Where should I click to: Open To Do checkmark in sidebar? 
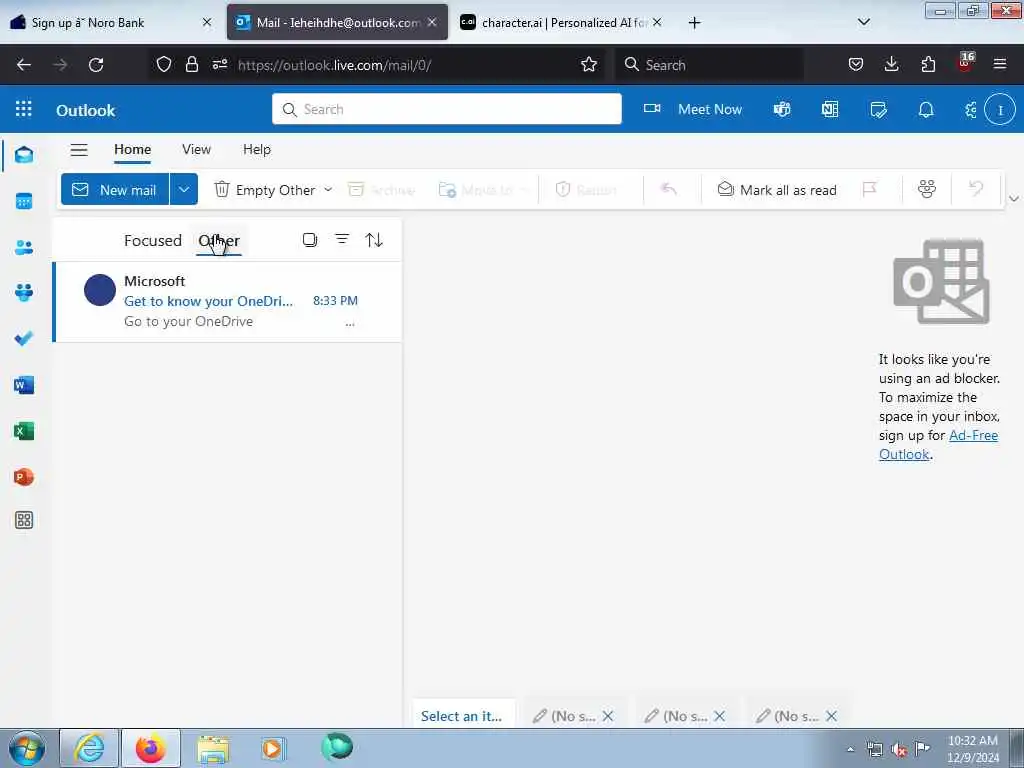(x=24, y=338)
